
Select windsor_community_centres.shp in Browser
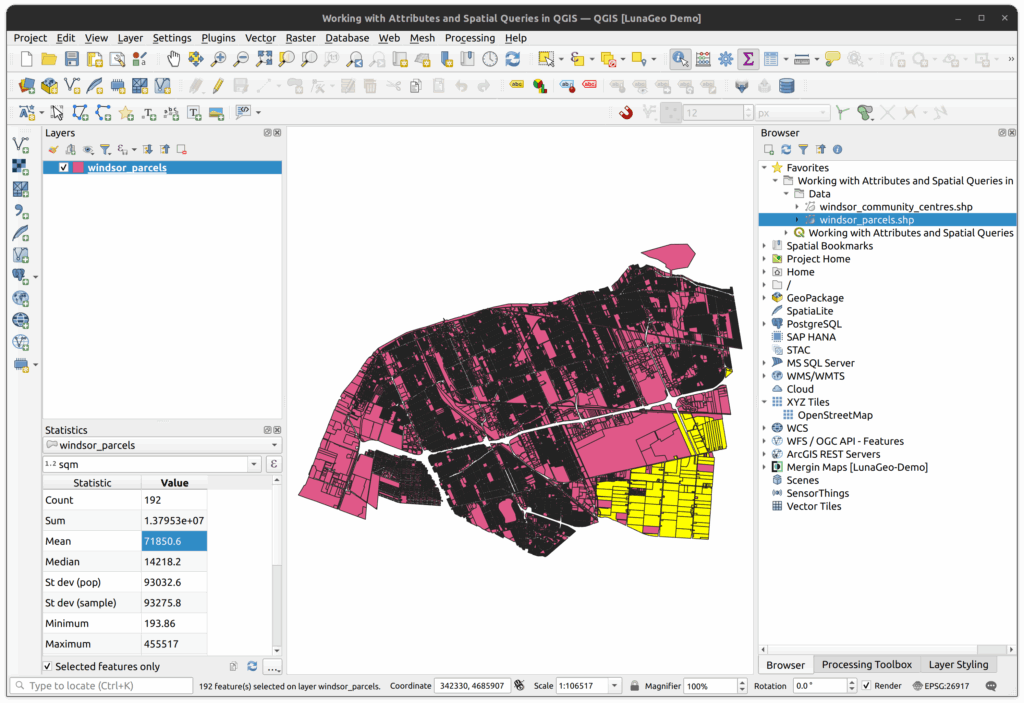pyautogui.click(x=895, y=207)
